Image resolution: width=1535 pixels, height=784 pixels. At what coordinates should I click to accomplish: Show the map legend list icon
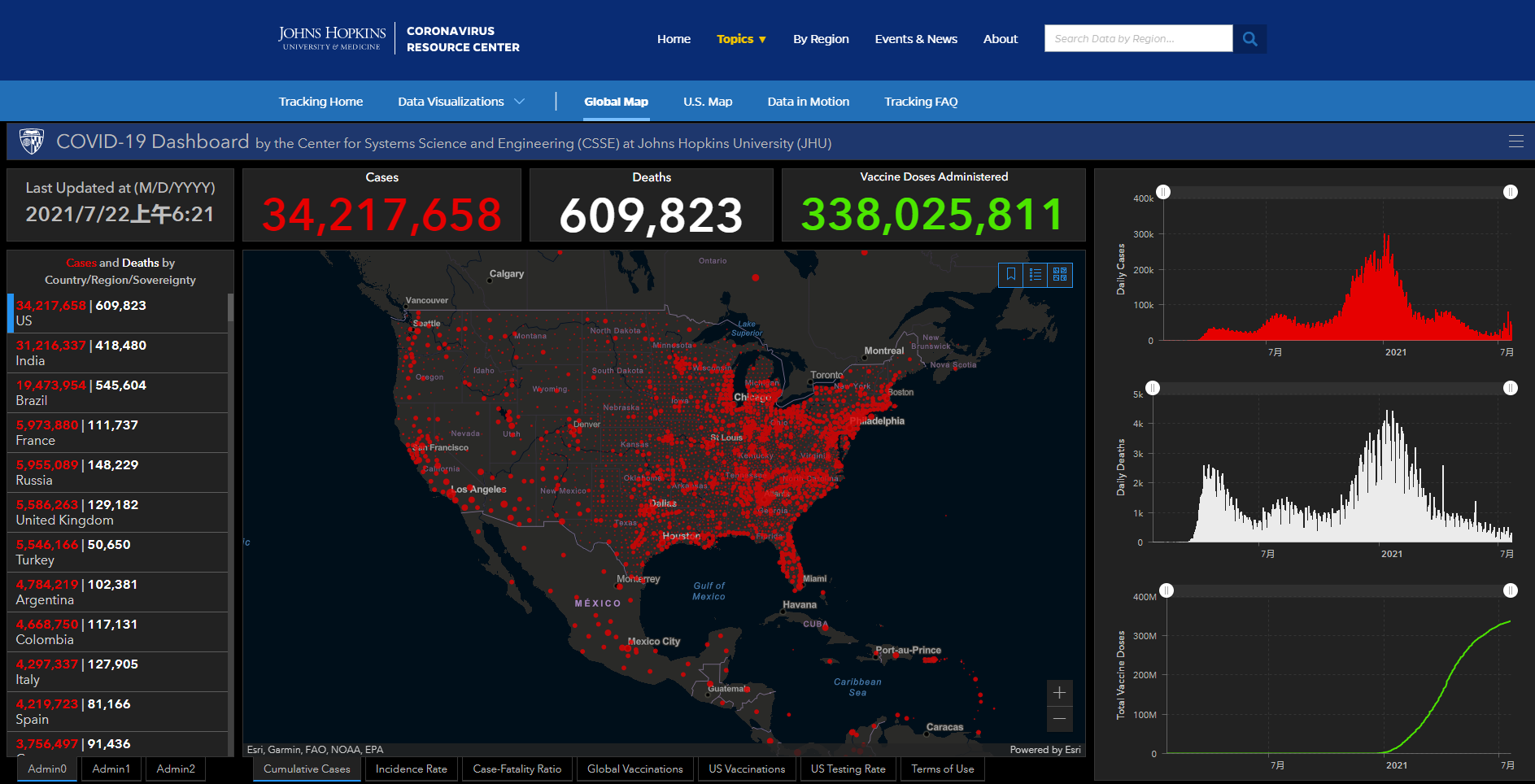(1035, 275)
